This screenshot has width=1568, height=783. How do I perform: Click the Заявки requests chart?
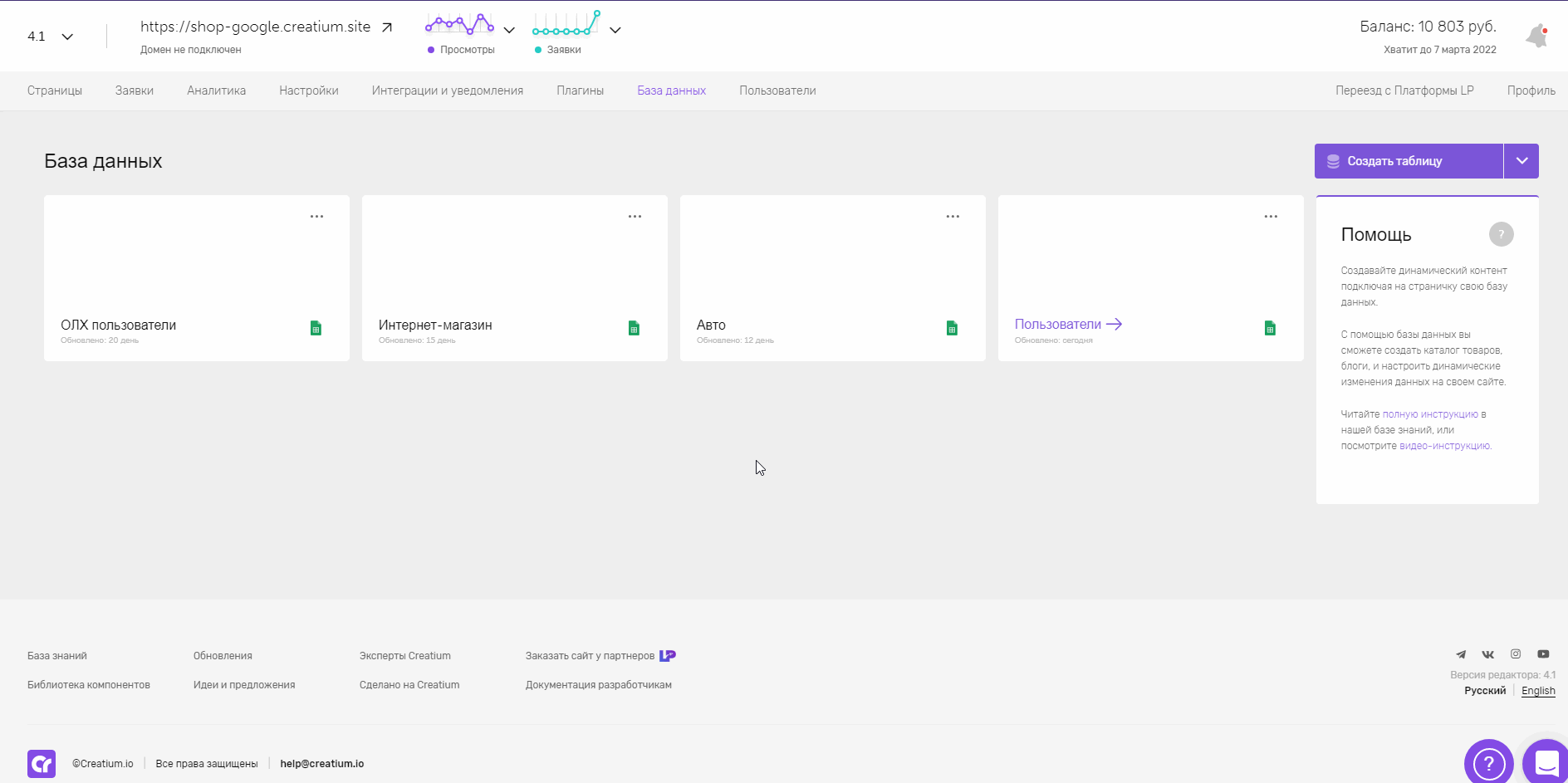(566, 24)
